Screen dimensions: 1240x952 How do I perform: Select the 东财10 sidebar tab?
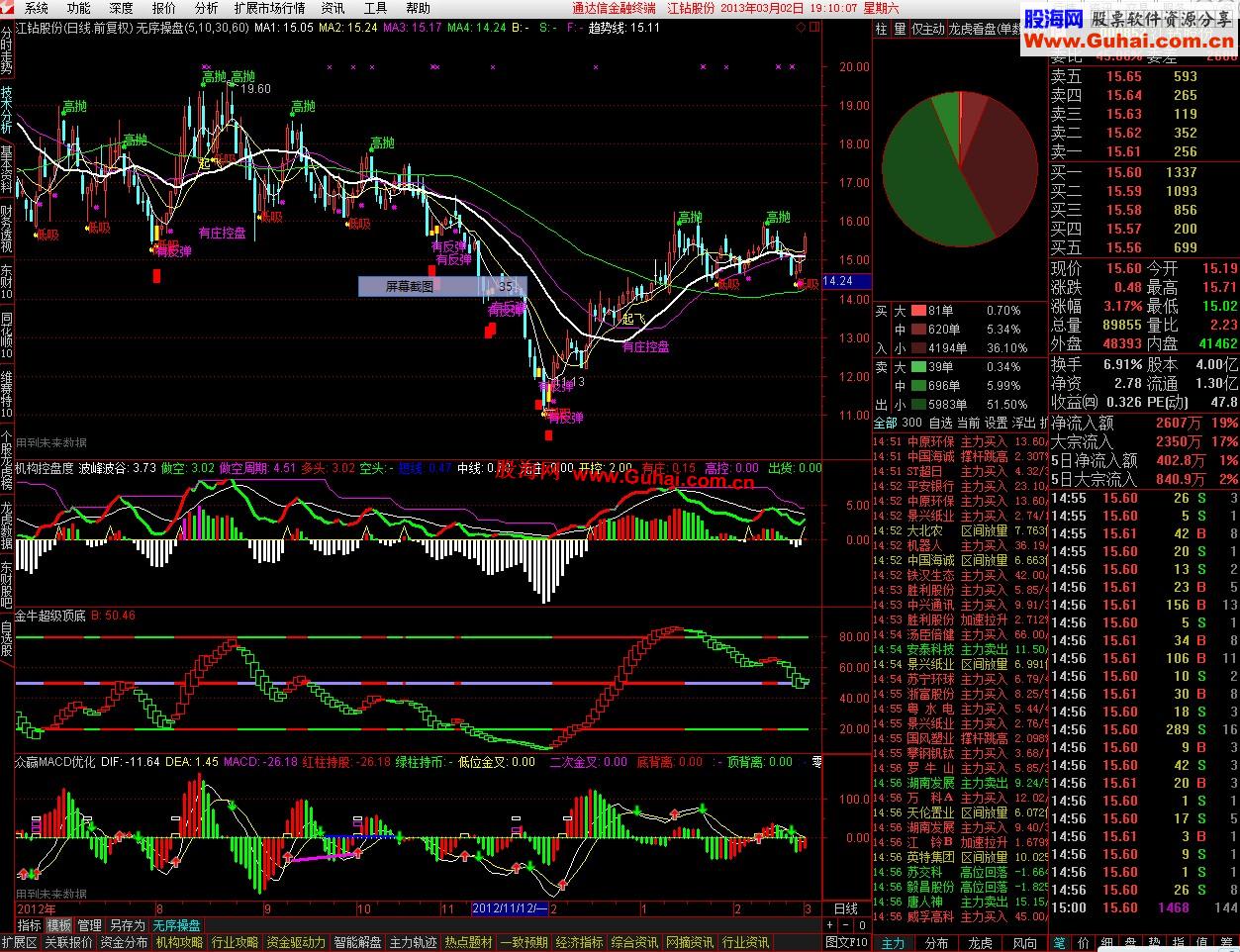7,282
